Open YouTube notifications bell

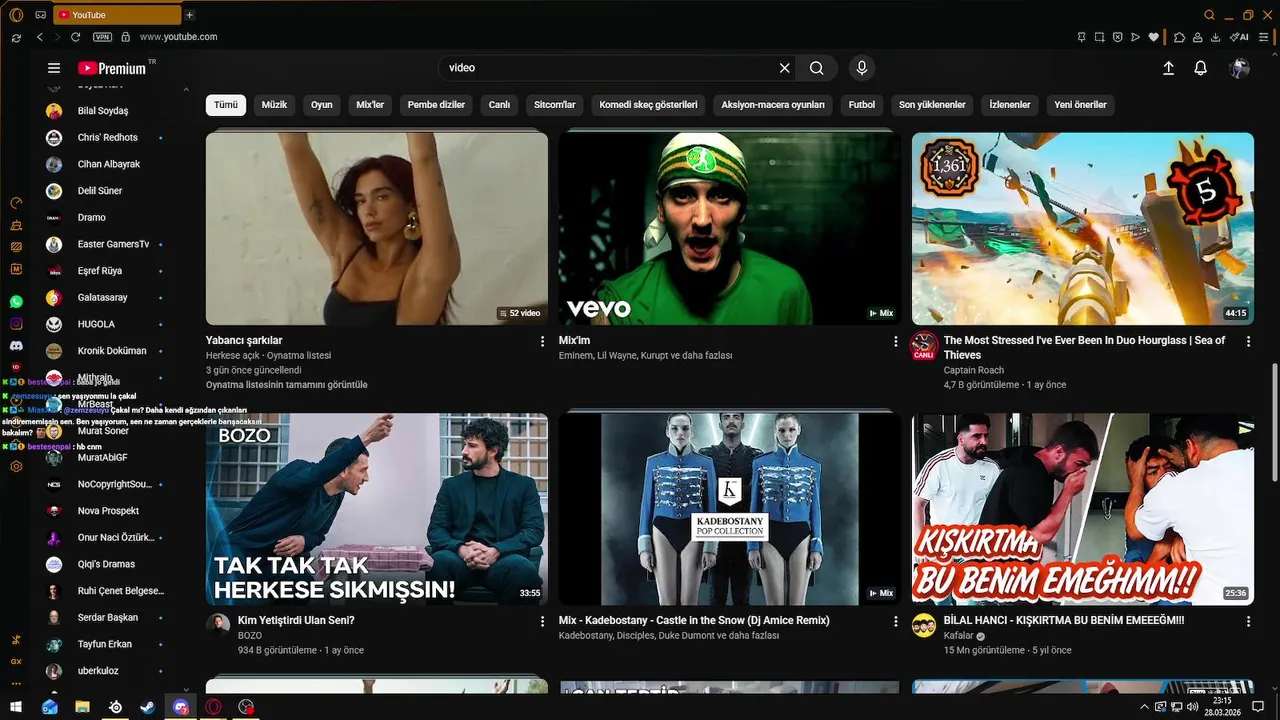(x=1201, y=68)
